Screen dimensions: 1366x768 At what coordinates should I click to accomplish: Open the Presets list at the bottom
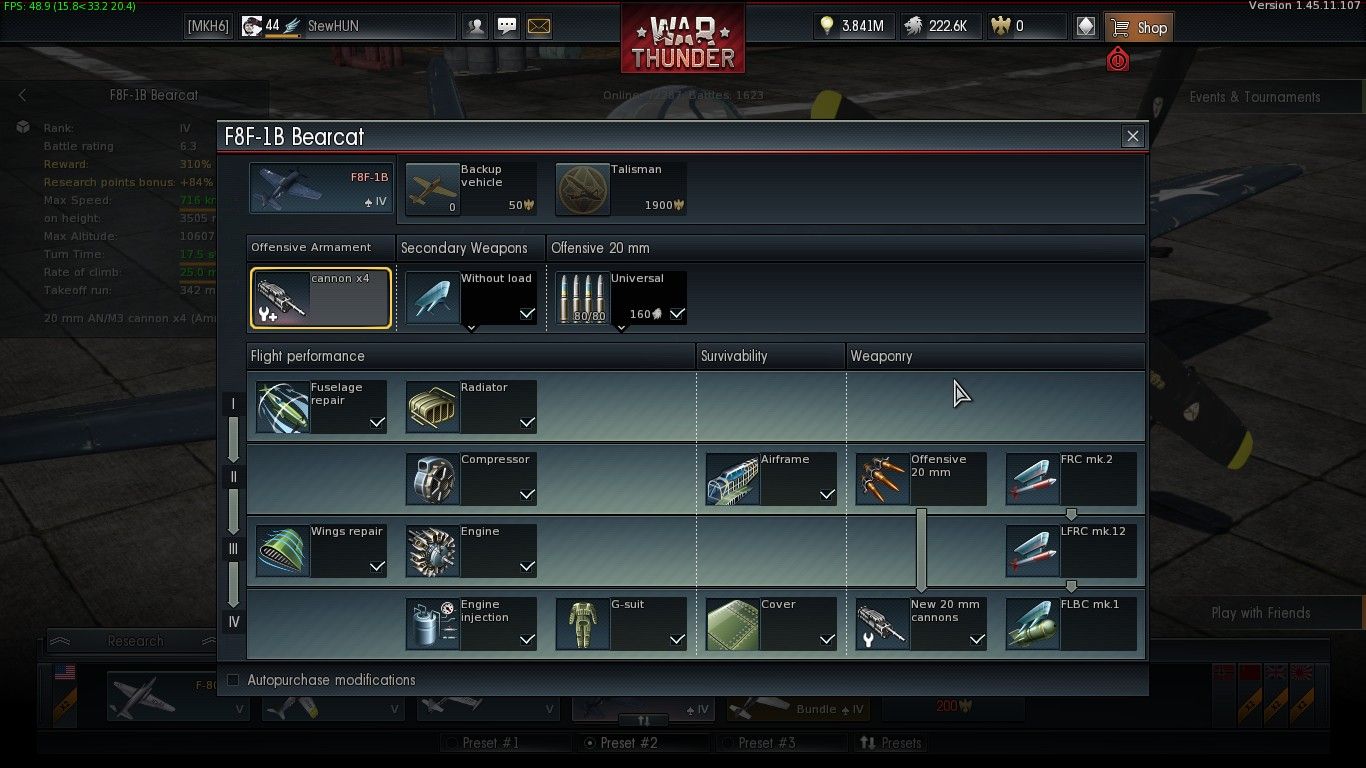tap(891, 743)
